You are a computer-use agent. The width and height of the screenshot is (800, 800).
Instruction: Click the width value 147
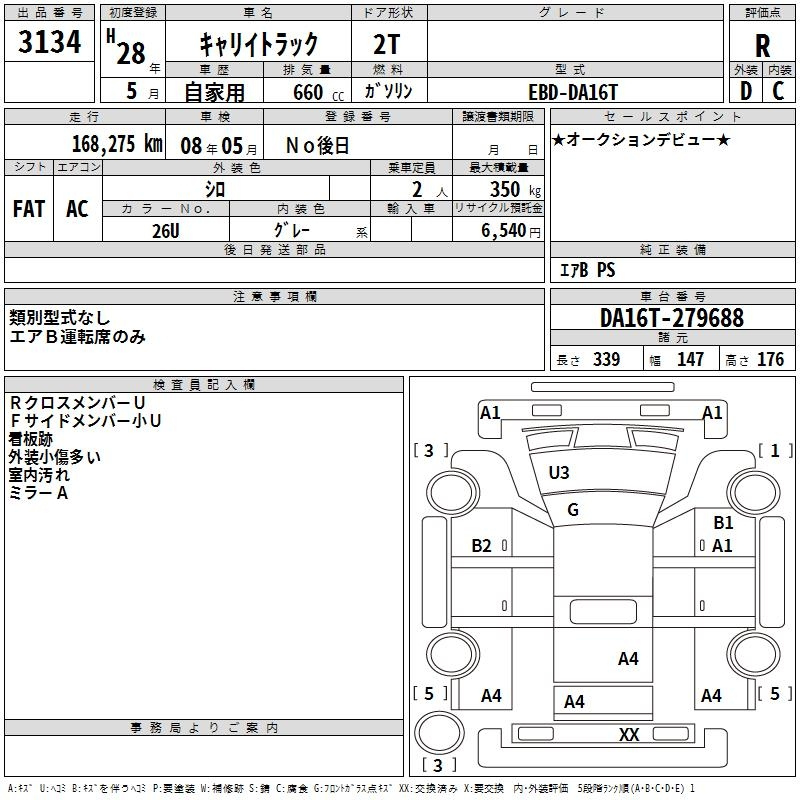click(x=690, y=359)
